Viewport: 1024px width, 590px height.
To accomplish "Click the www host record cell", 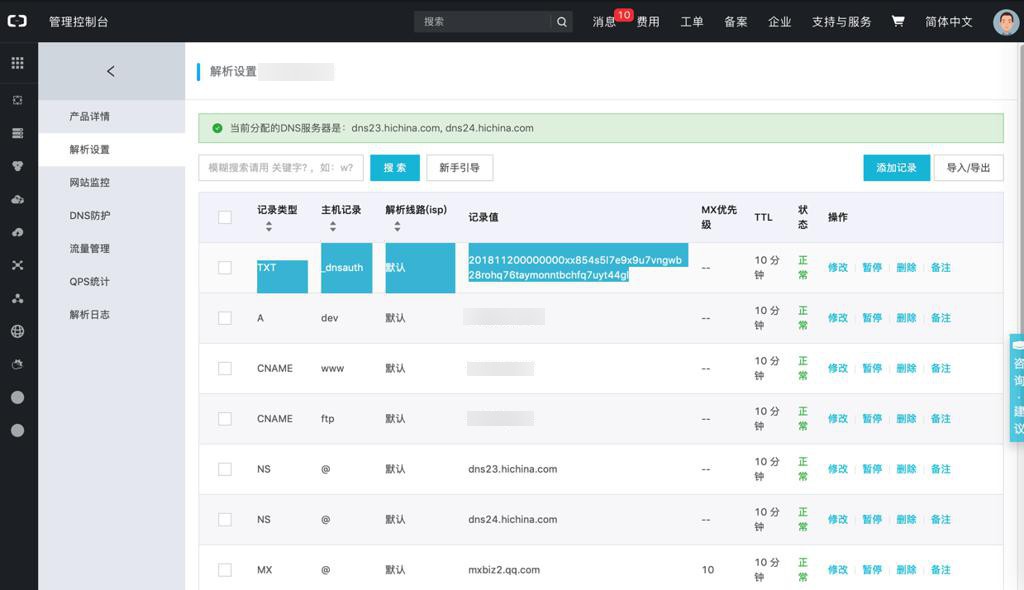I will tap(332, 369).
